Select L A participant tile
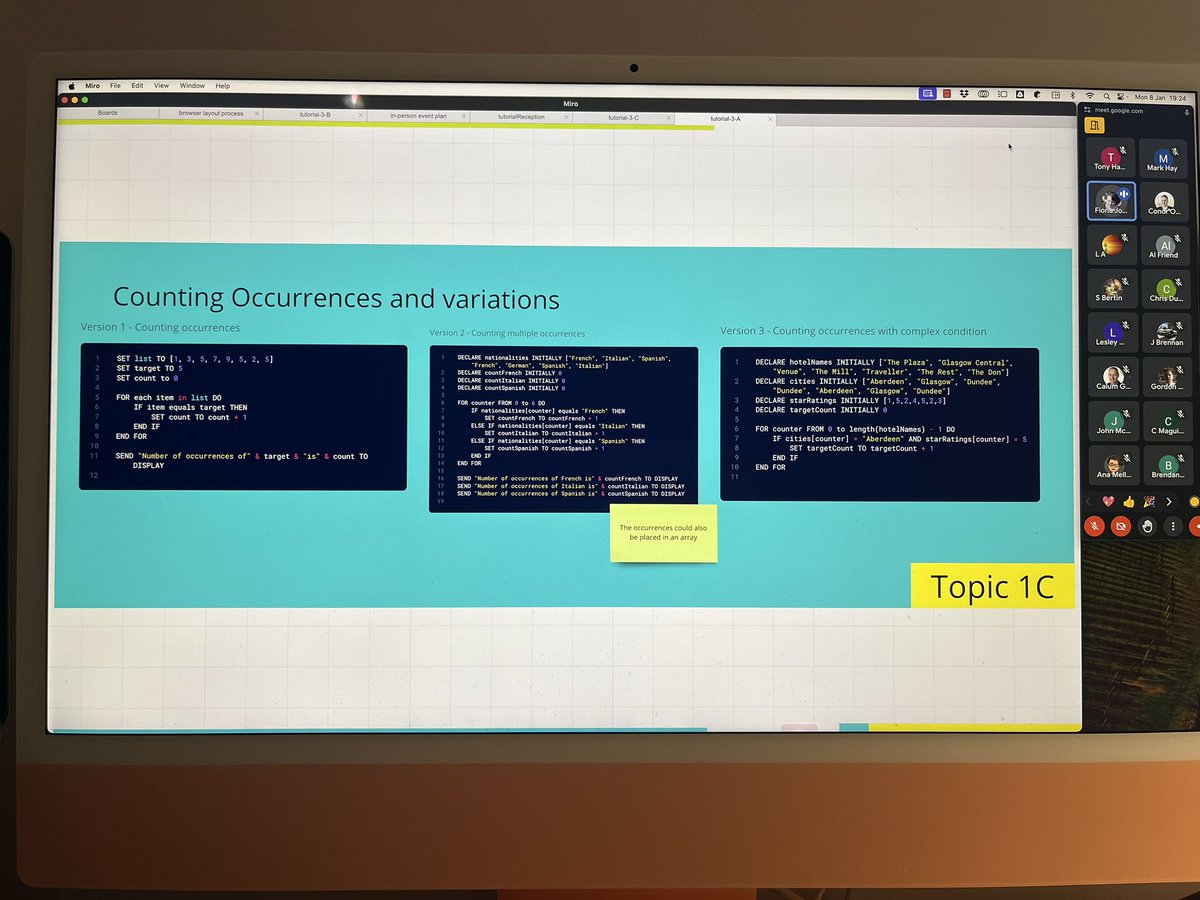 pos(1110,244)
